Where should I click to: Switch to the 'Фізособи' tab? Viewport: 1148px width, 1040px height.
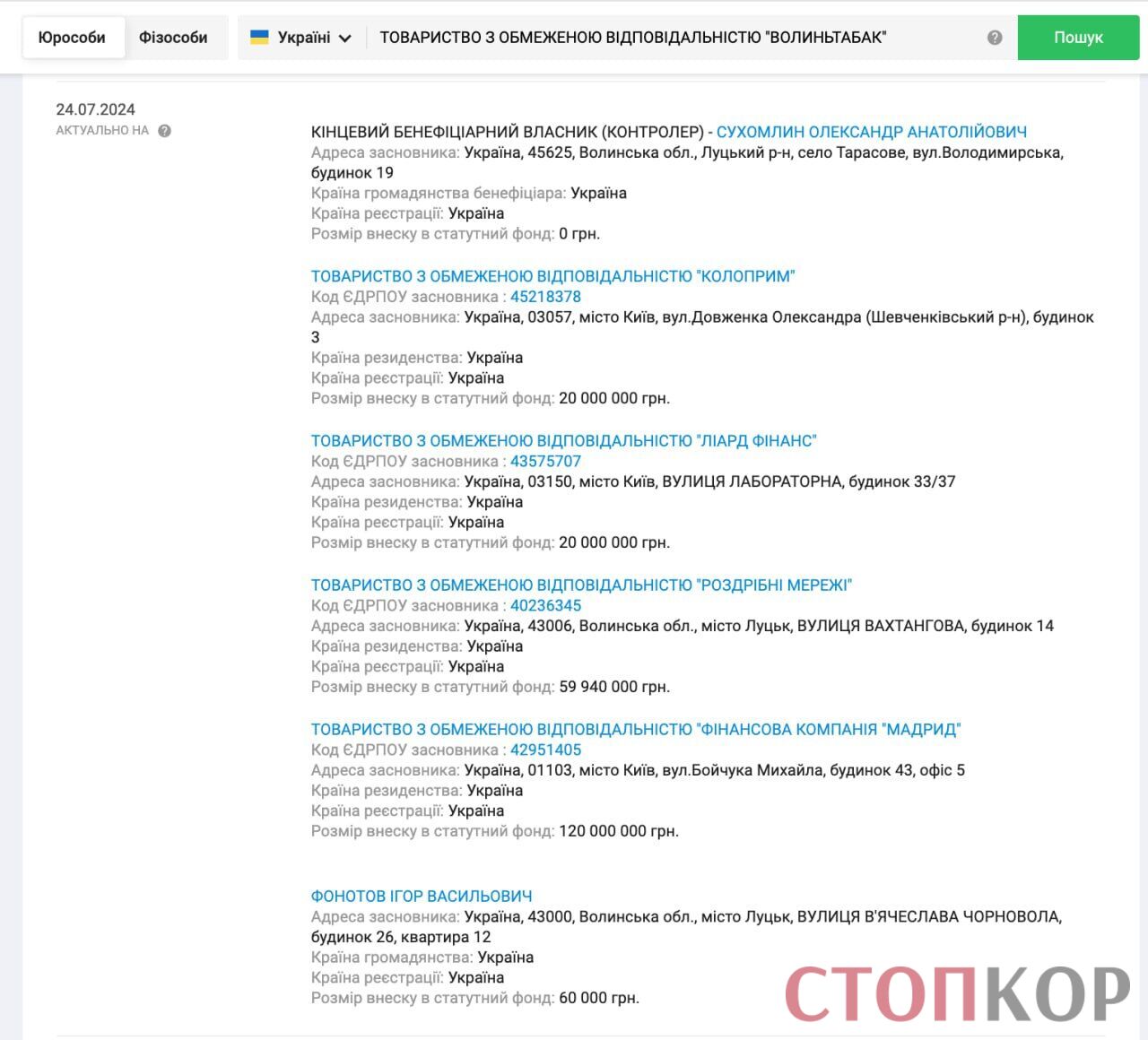(x=173, y=38)
